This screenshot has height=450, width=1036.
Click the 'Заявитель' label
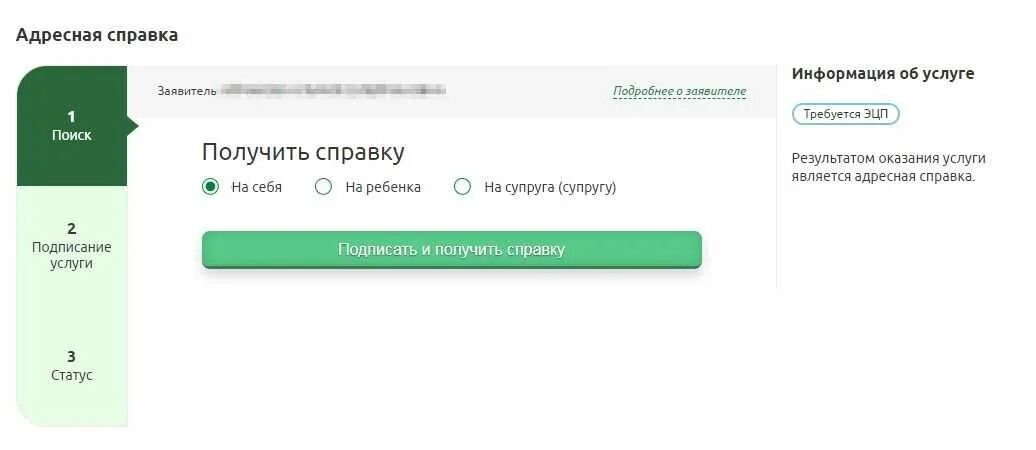(x=186, y=91)
